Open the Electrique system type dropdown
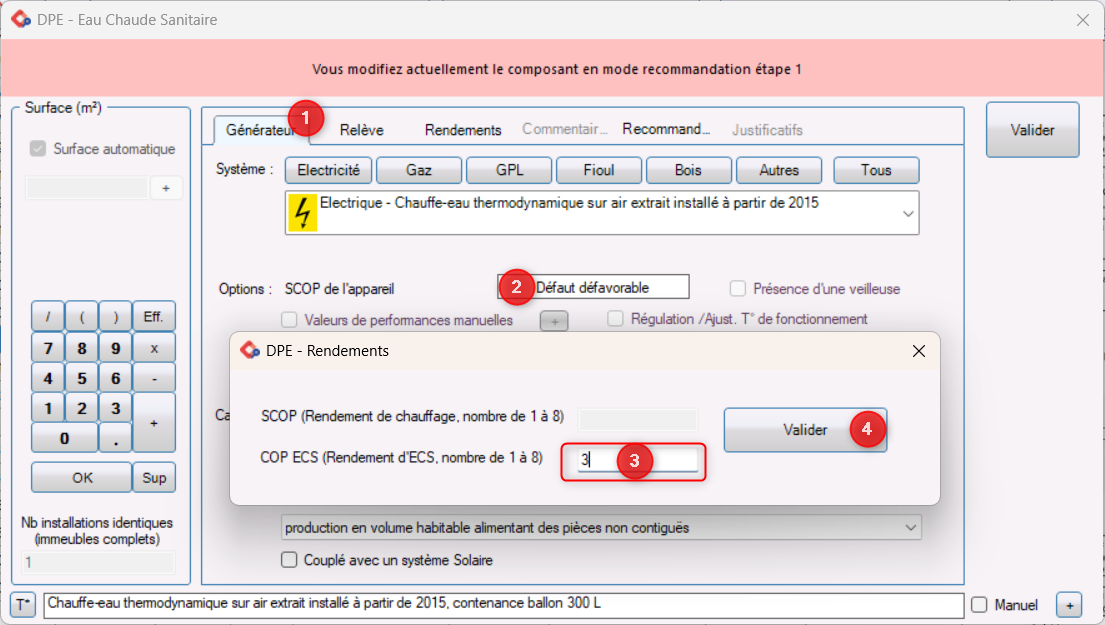Image resolution: width=1105 pixels, height=625 pixels. 907,213
